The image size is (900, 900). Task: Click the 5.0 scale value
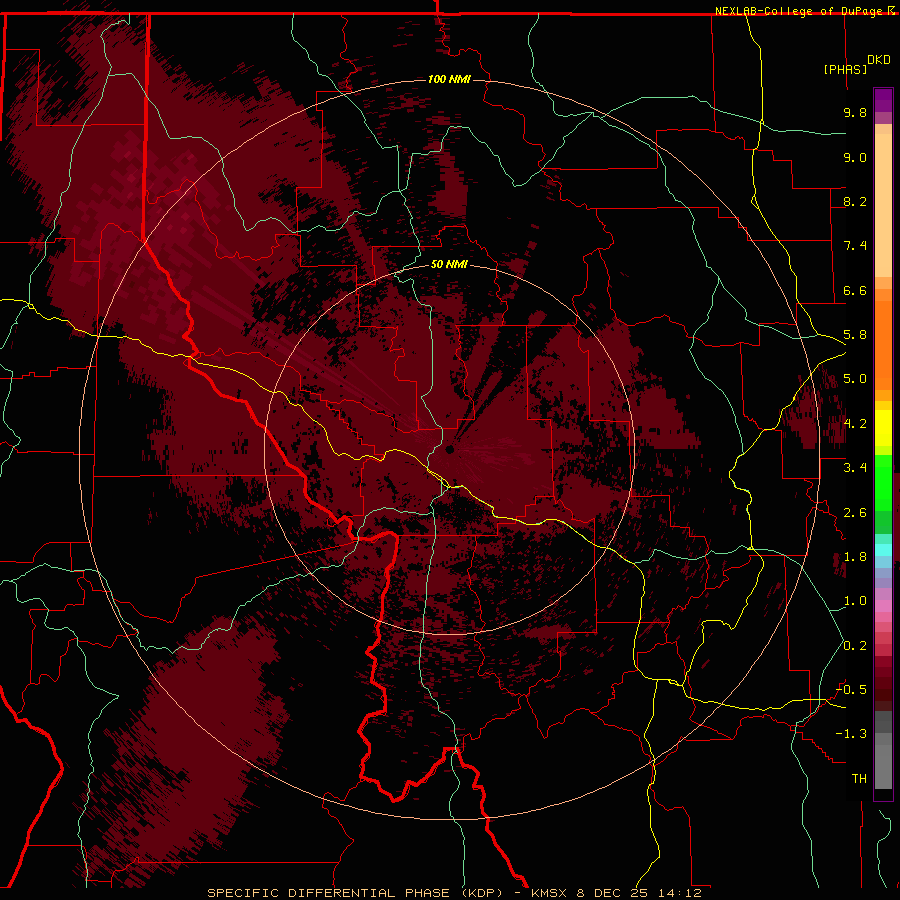[855, 379]
